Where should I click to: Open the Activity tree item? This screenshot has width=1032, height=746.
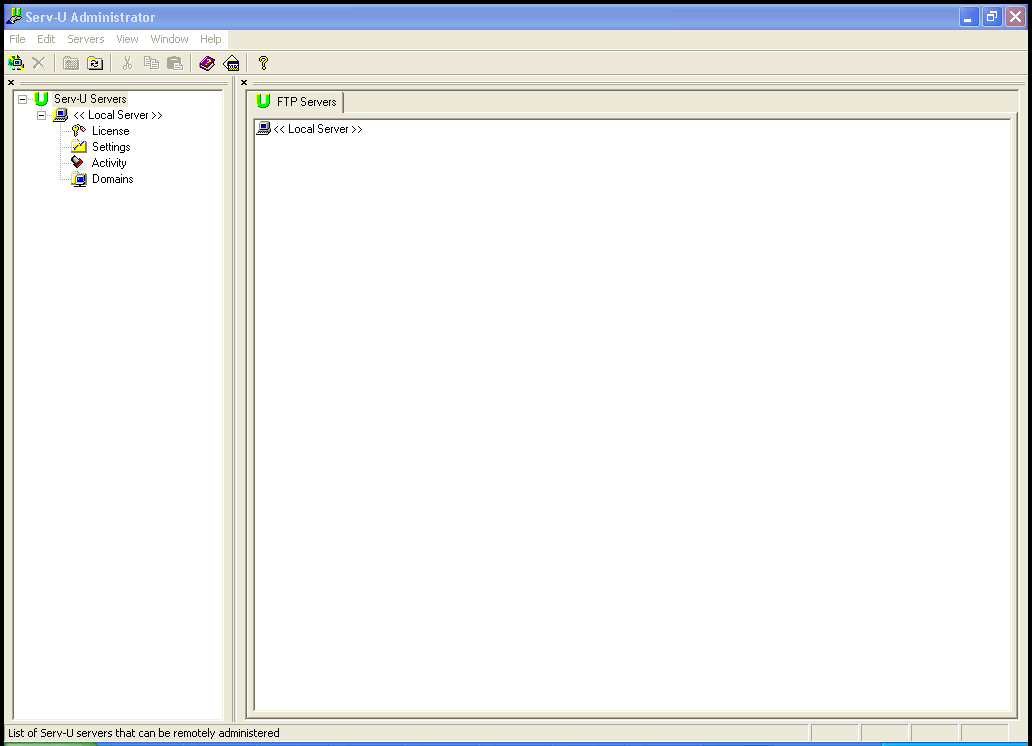point(109,163)
